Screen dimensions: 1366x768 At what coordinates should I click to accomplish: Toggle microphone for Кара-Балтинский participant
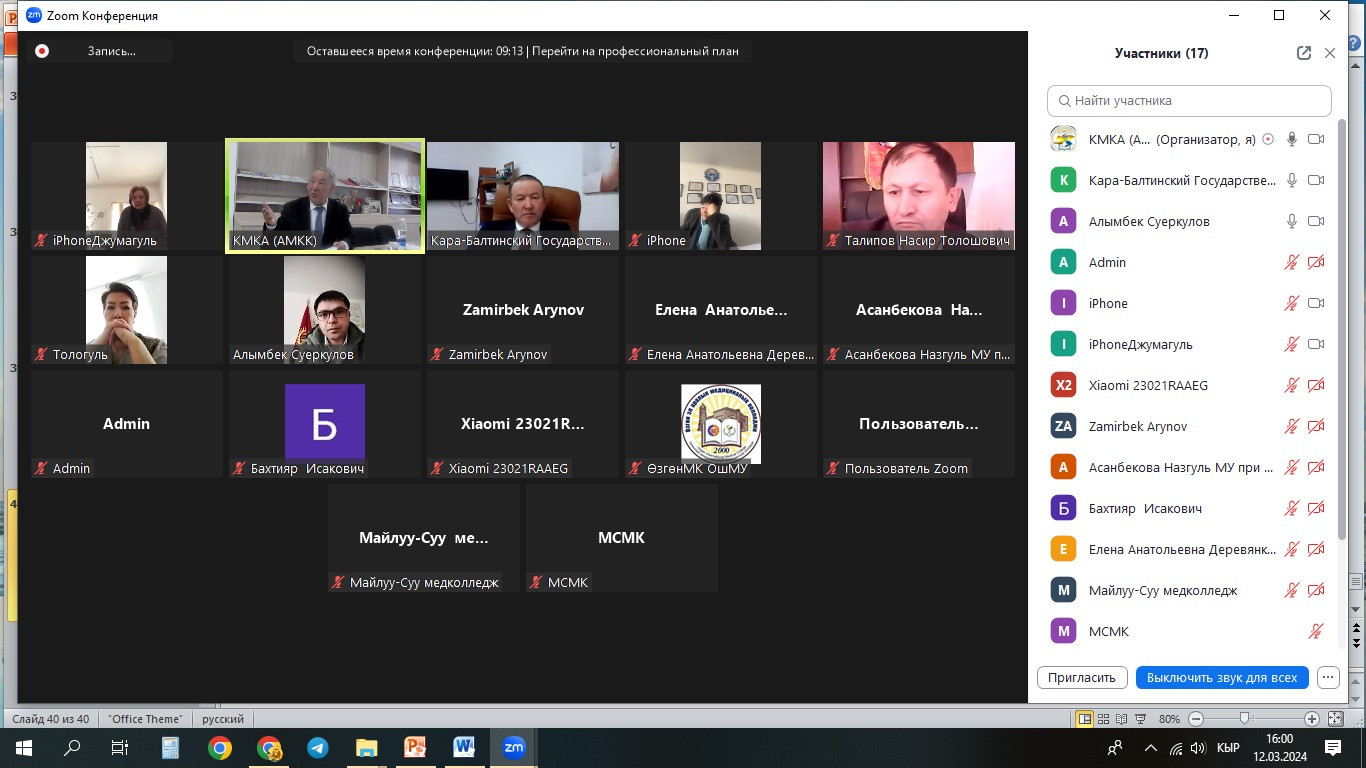(1292, 180)
